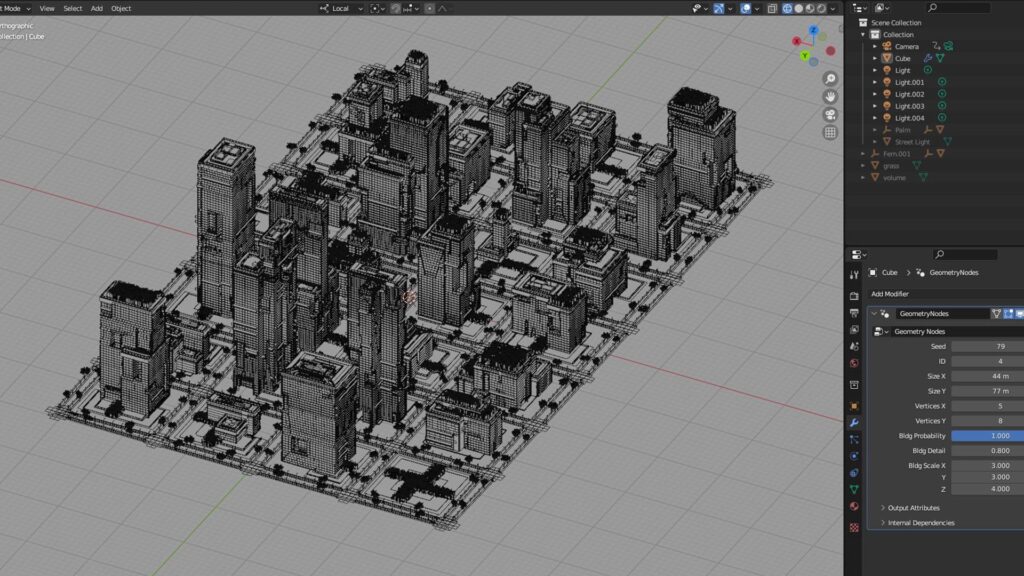Image resolution: width=1024 pixels, height=576 pixels.
Task: Expand the Cube object in the outliner
Action: (875, 58)
